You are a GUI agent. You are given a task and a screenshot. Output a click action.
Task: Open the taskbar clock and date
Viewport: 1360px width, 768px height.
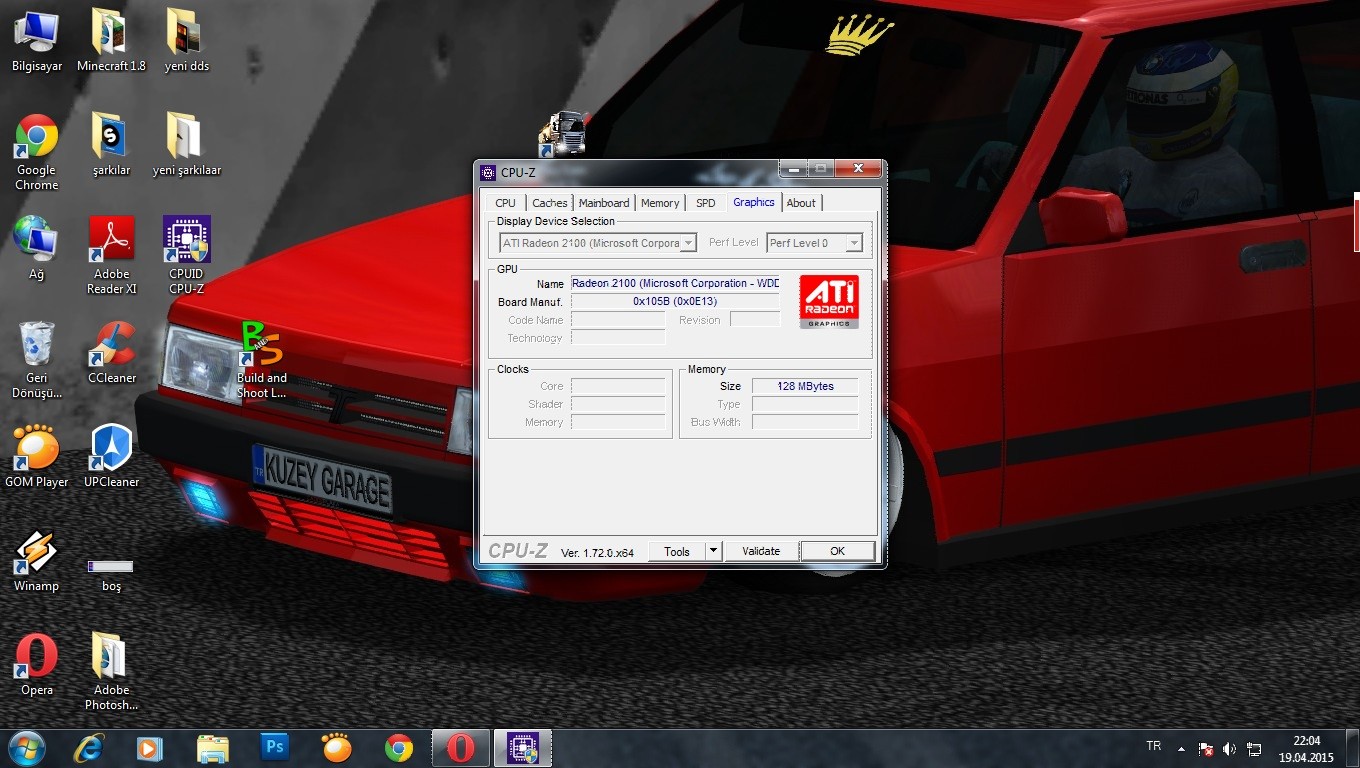pos(1306,749)
